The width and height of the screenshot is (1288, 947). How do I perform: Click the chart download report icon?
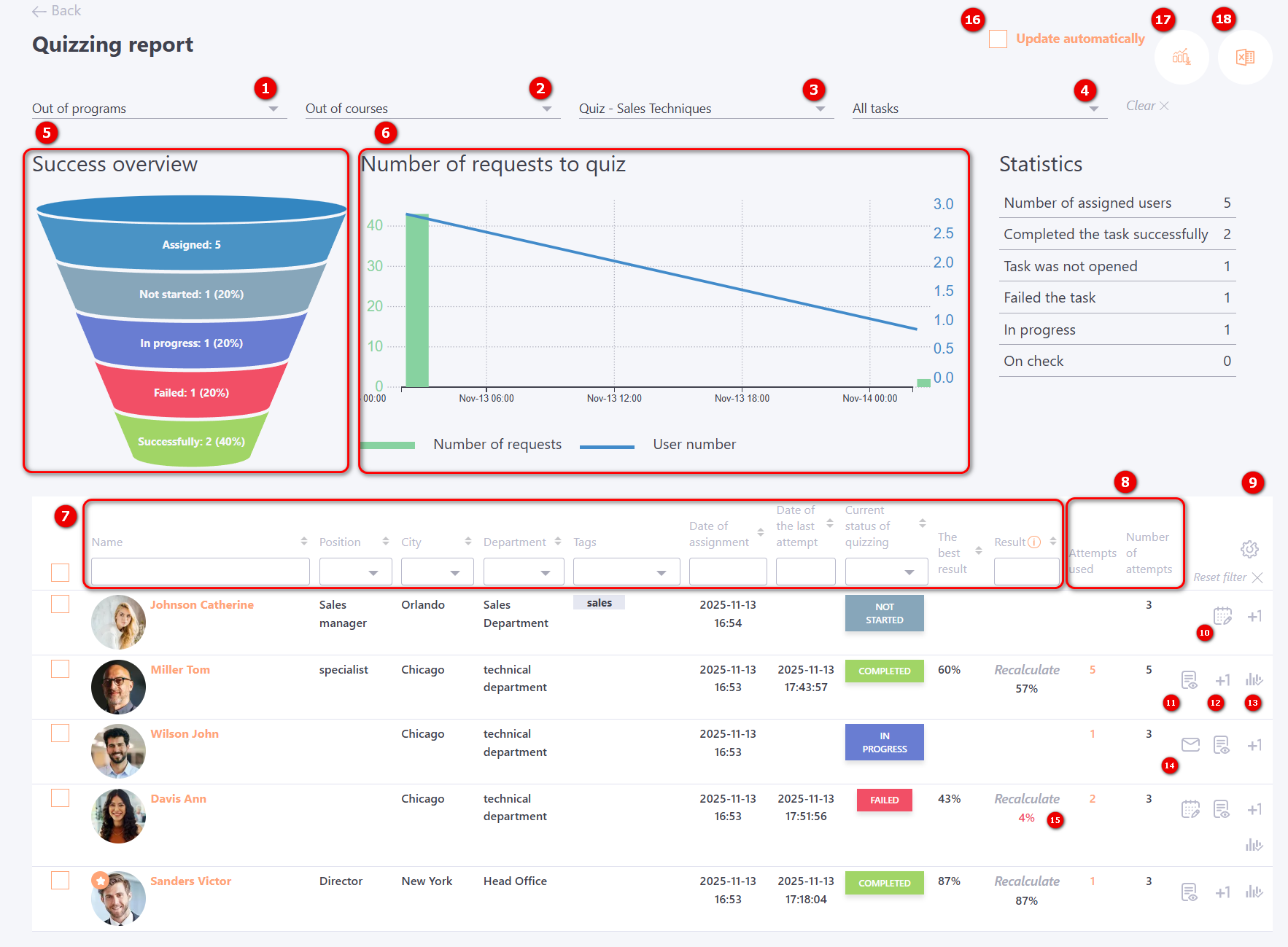[x=1182, y=57]
